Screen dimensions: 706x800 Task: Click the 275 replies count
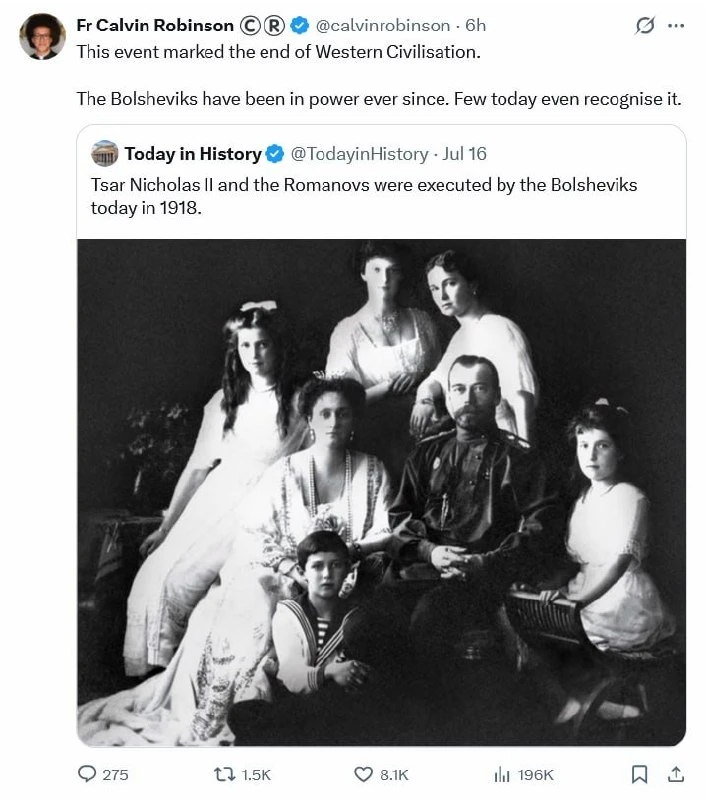[115, 775]
